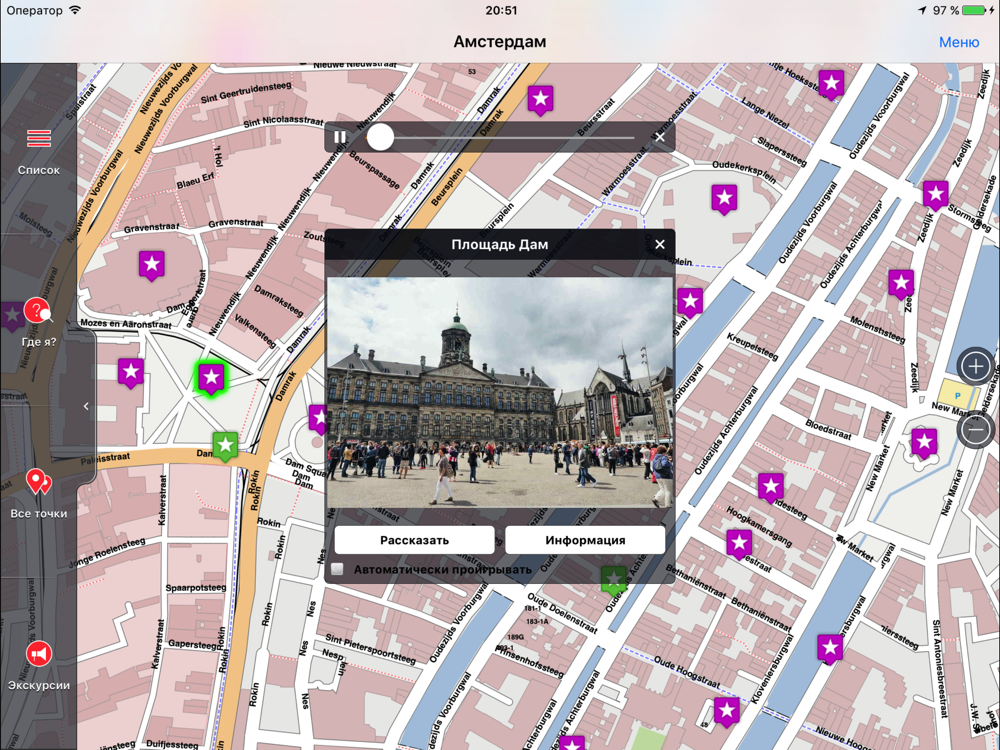Open the Экскурсии megaphone section
Viewport: 1000px width, 750px height.
coord(39,665)
